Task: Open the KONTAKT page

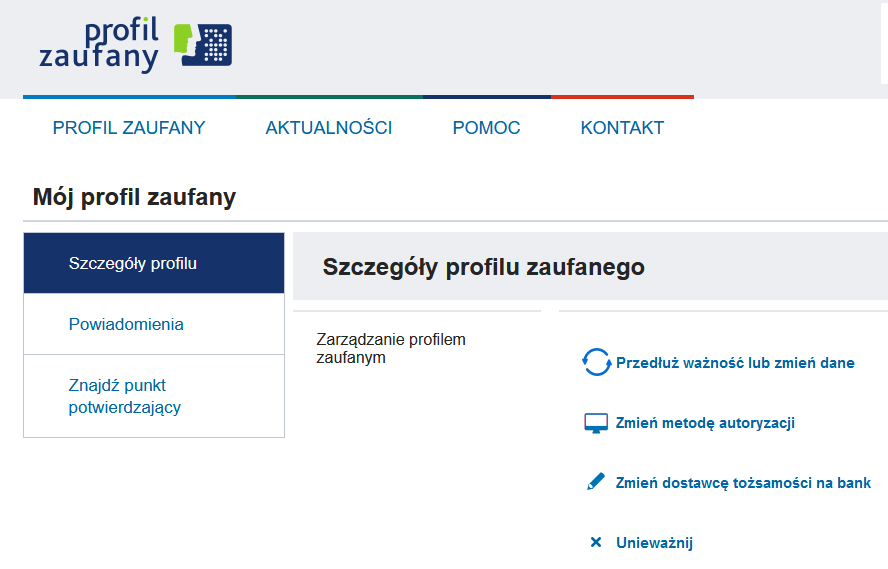Action: (x=622, y=128)
